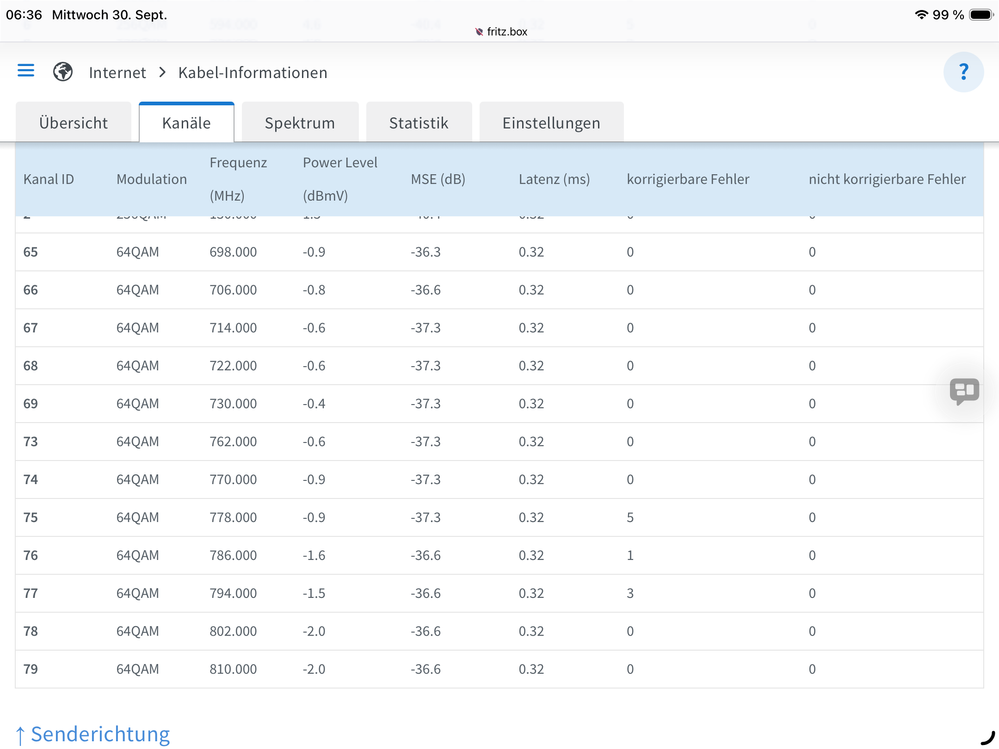Select Kanal ID 65 cell

tap(31, 252)
